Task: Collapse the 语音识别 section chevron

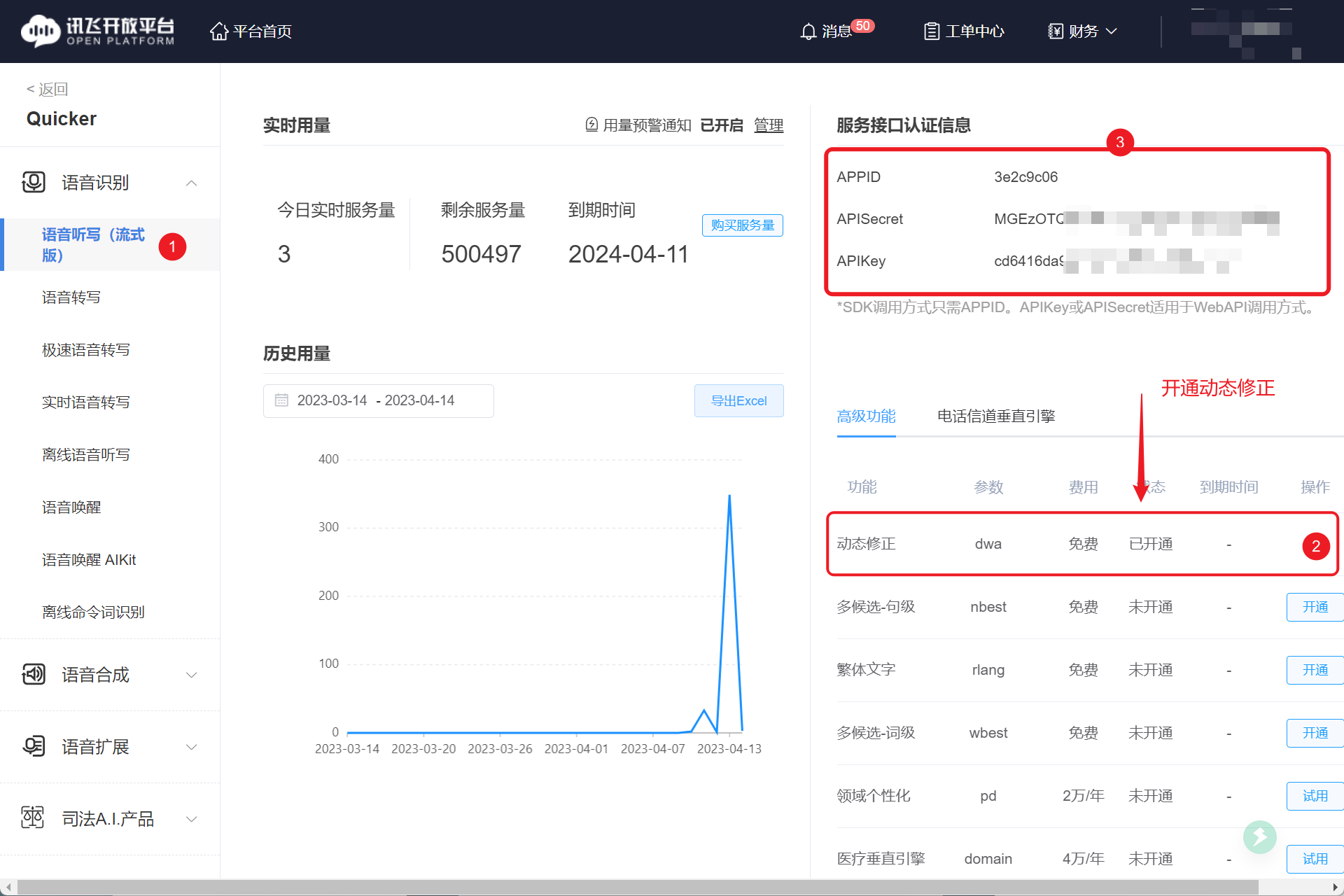Action: (x=191, y=183)
